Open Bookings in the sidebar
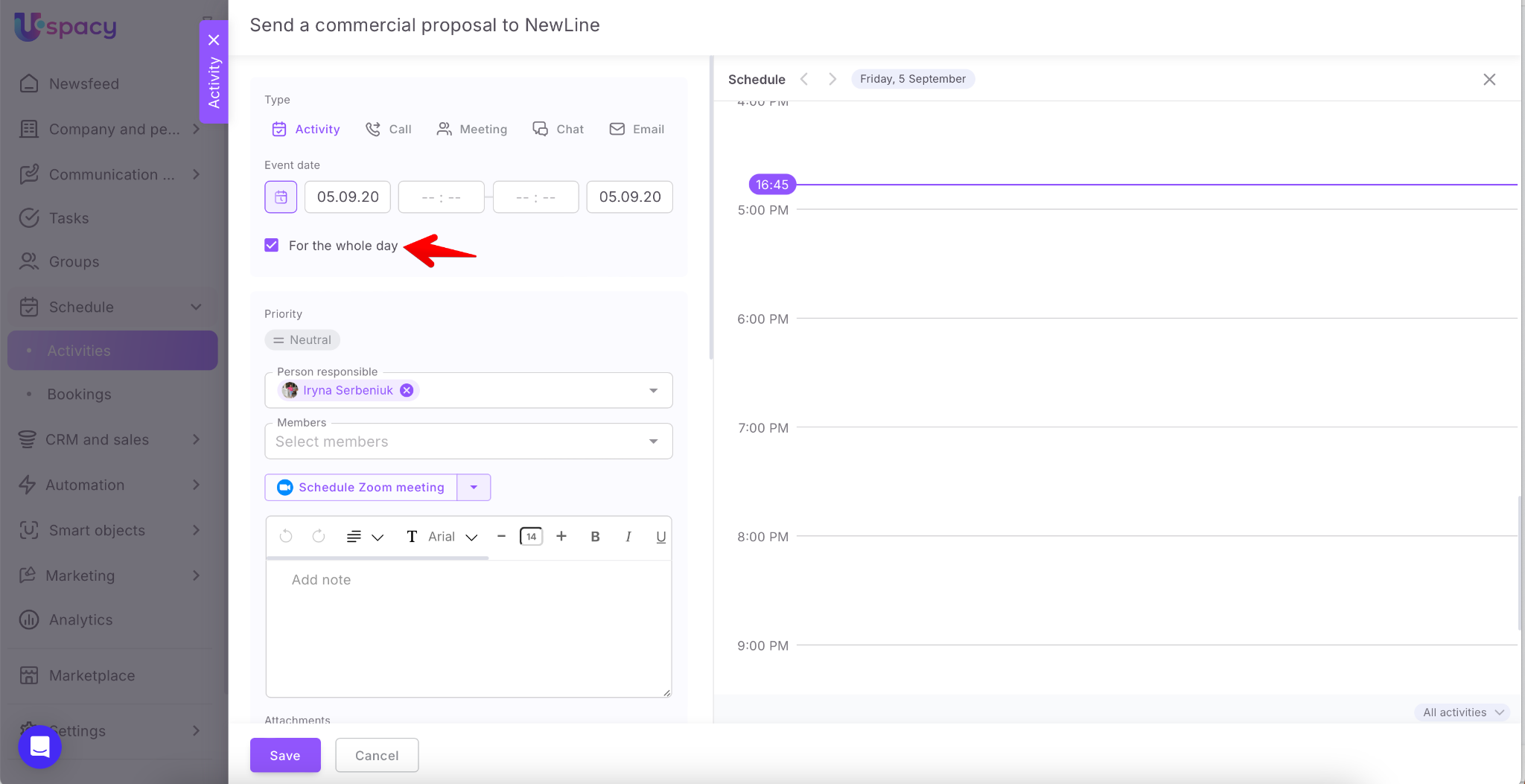Image resolution: width=1525 pixels, height=784 pixels. pyautogui.click(x=79, y=394)
